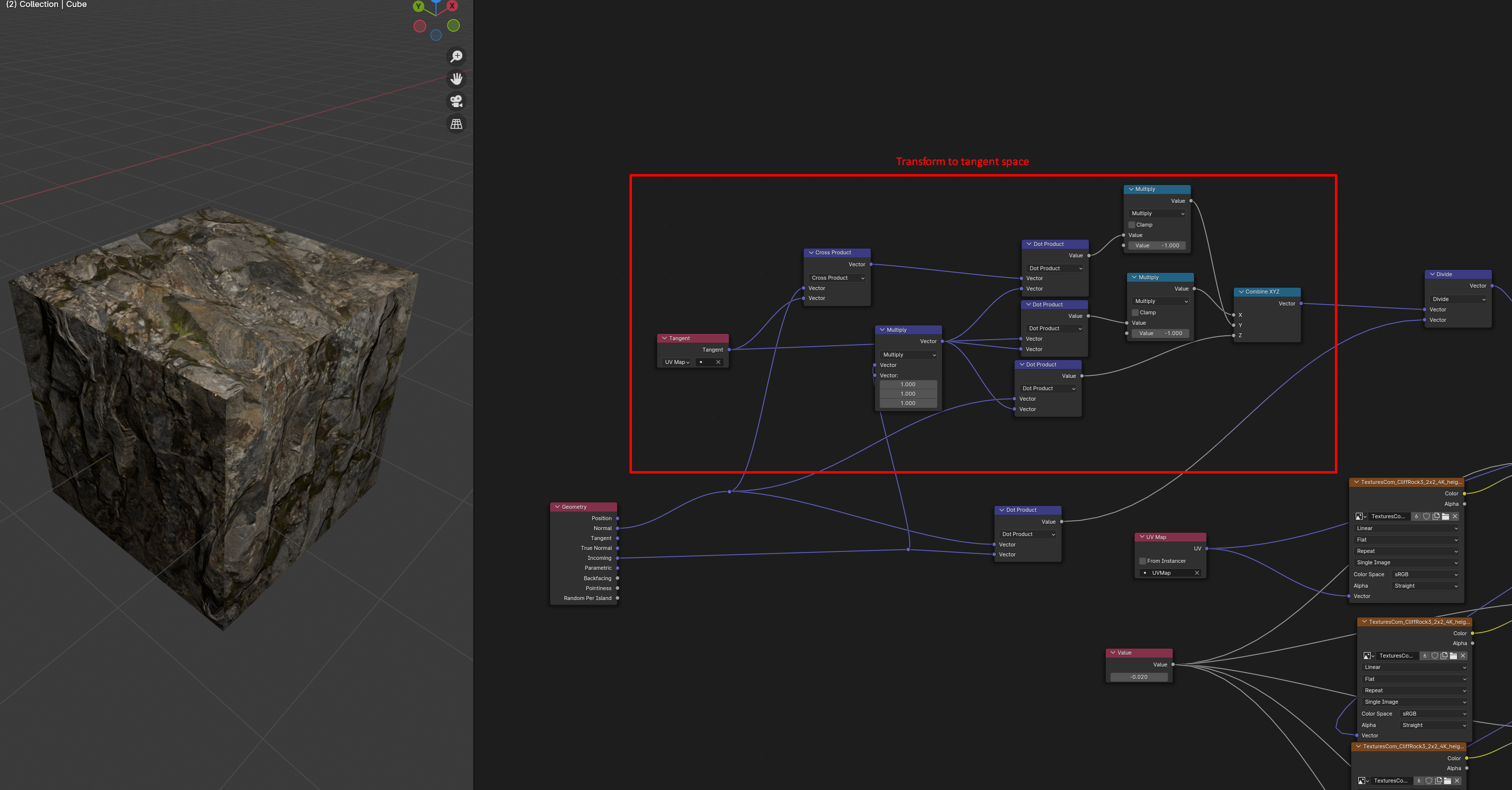This screenshot has height=790, width=1512.
Task: Click the -0.020 field on the Value node
Action: coord(1138,677)
